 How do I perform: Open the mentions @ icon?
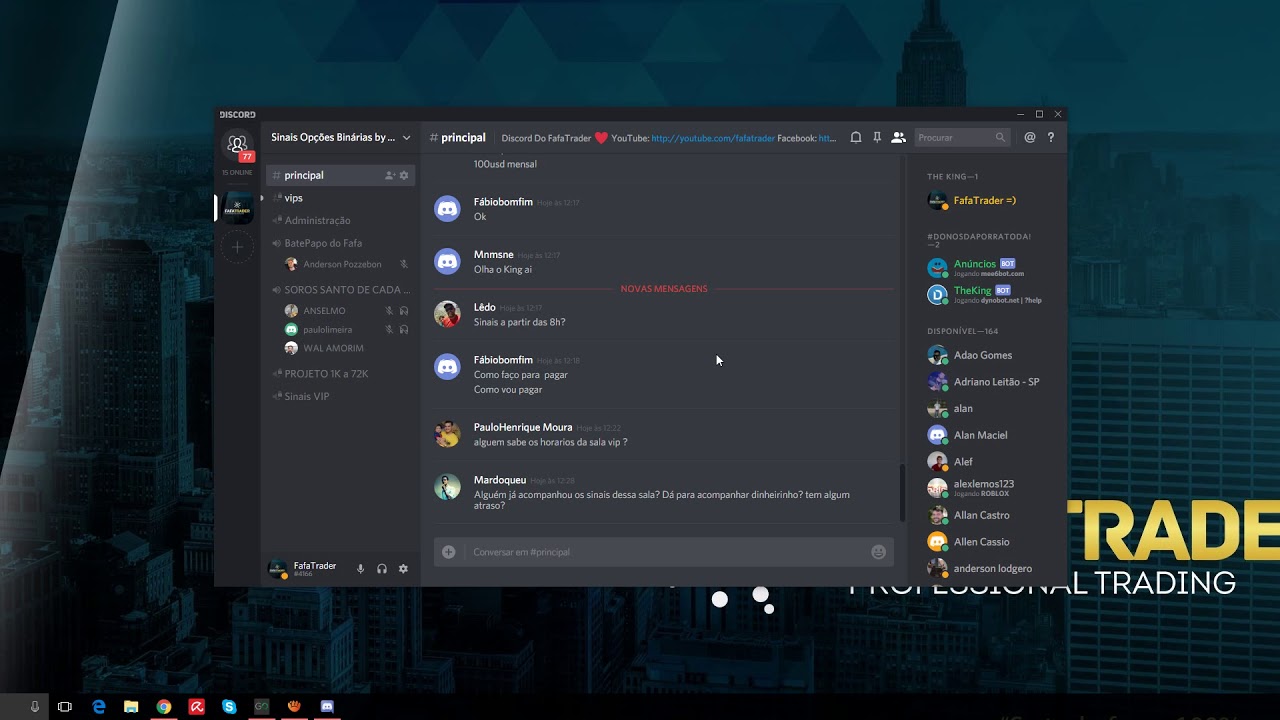(1030, 137)
